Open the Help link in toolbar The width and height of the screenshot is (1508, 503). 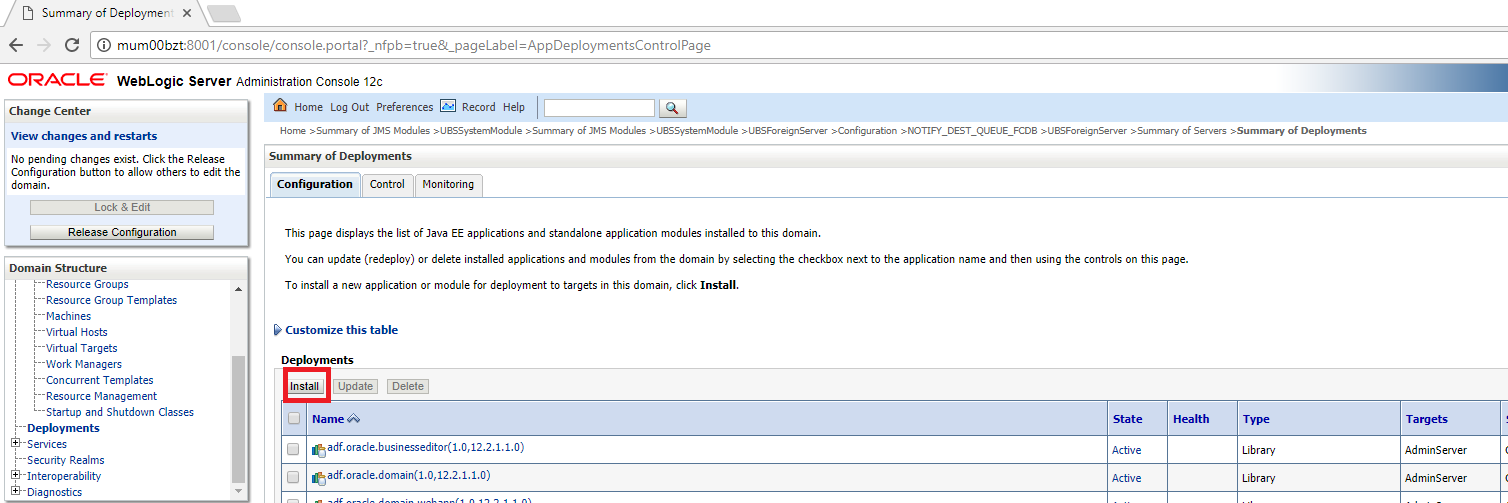(x=514, y=107)
